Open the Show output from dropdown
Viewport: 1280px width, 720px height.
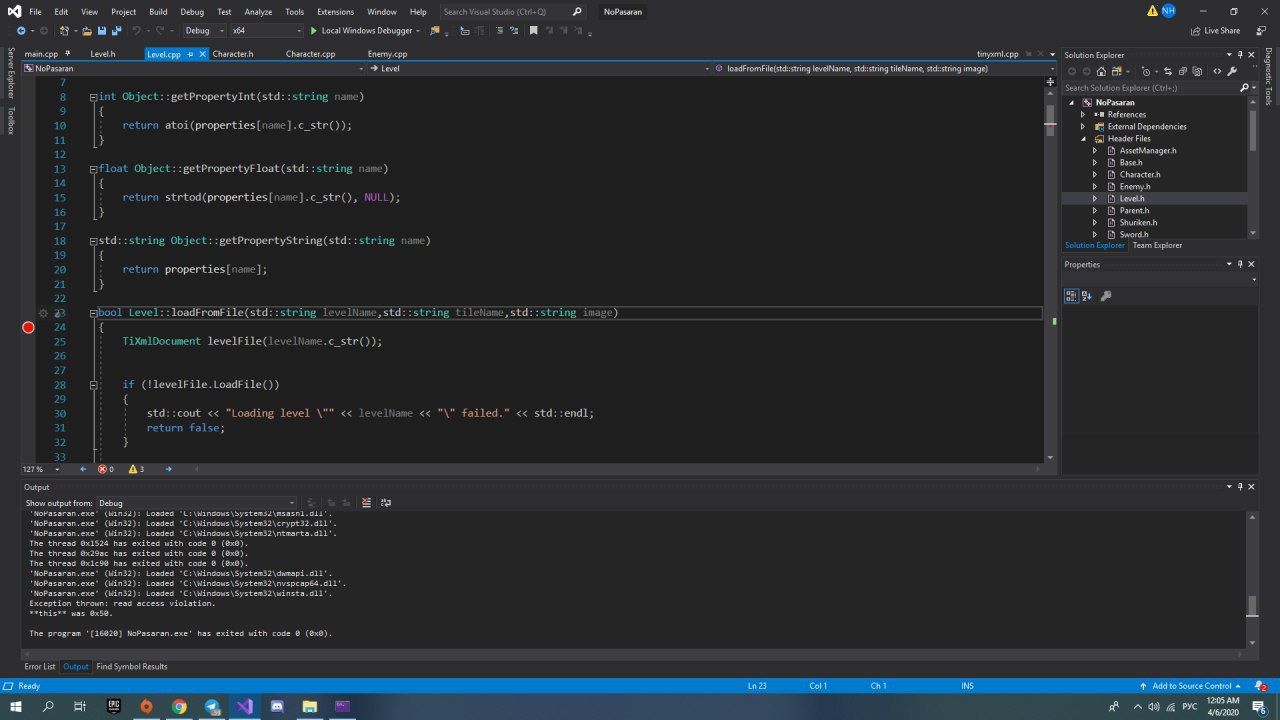195,503
